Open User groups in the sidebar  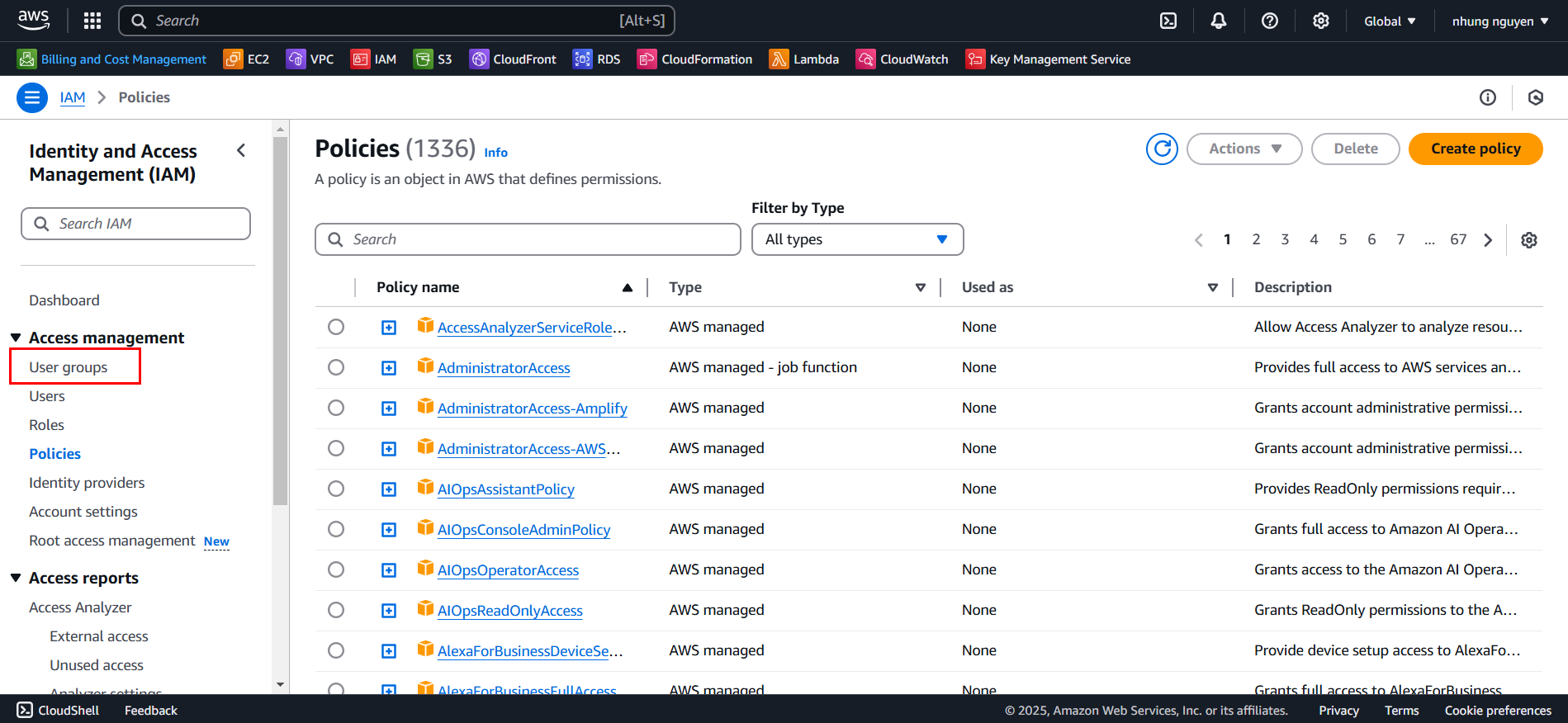point(69,367)
